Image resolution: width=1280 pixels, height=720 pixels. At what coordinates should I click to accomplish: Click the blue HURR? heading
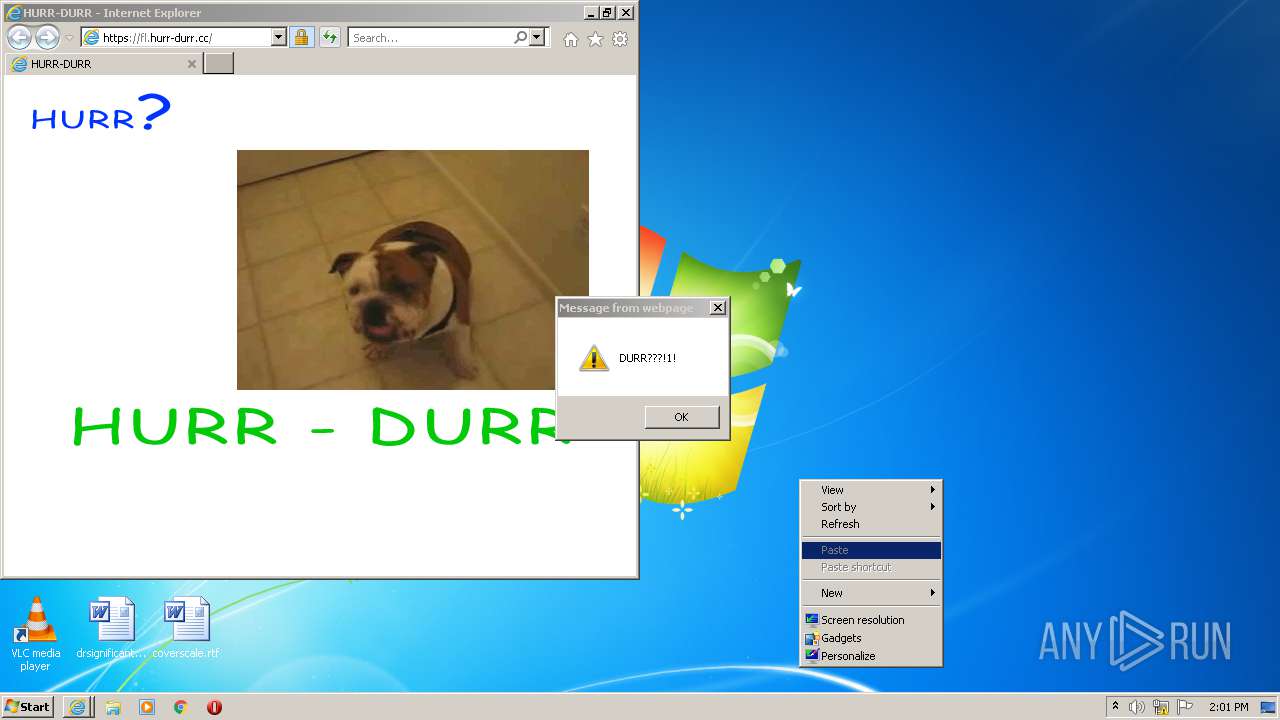(101, 113)
